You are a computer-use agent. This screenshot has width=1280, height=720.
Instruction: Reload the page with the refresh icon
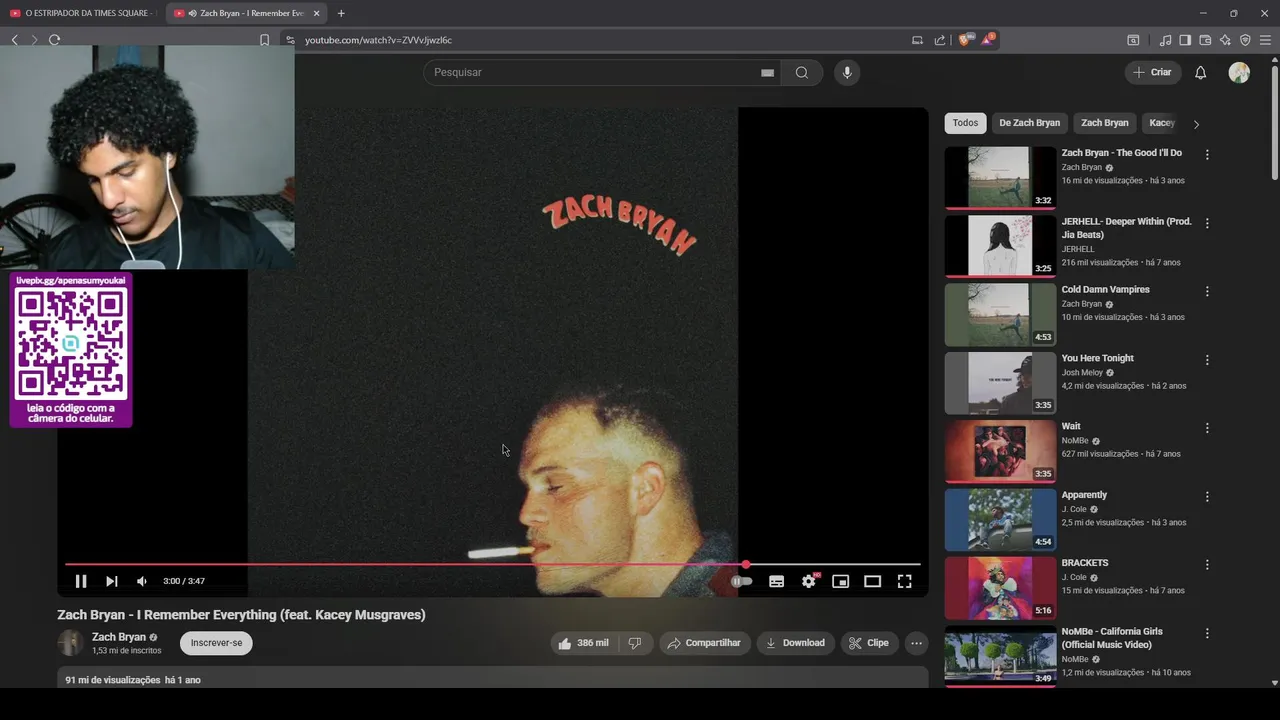click(x=54, y=40)
